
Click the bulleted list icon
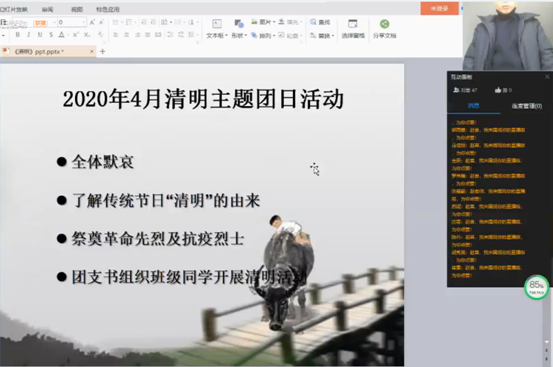[x=115, y=22]
